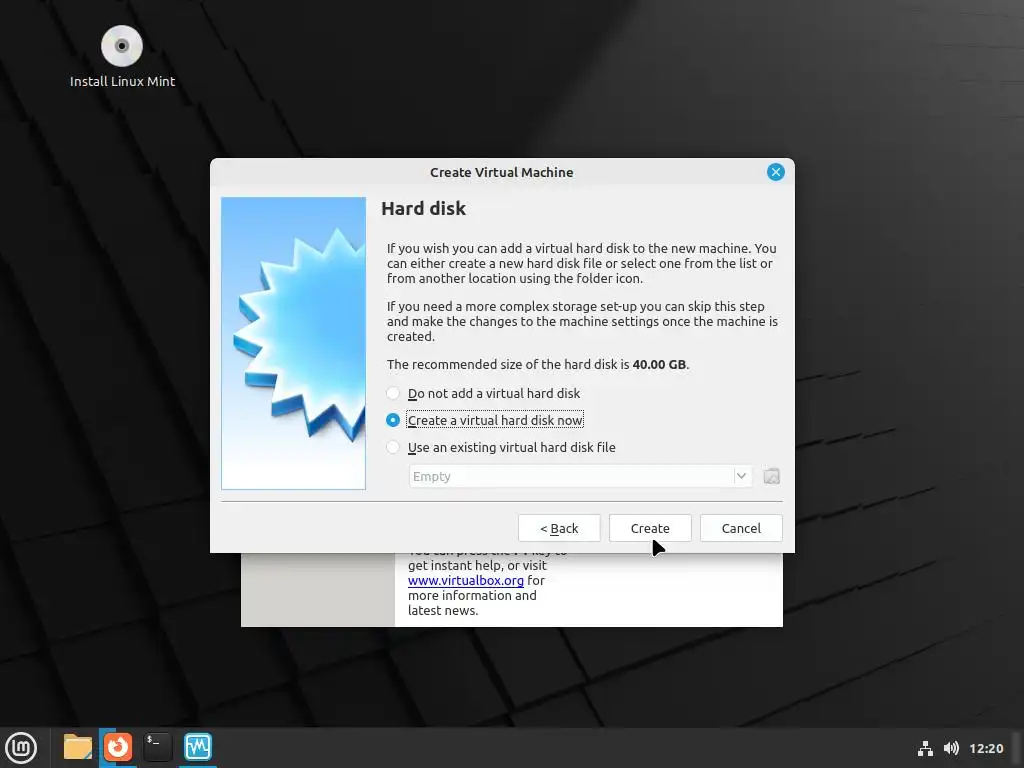The width and height of the screenshot is (1024, 768).
Task: Click the recommended size '40.00 GB' text
Action: tap(660, 364)
